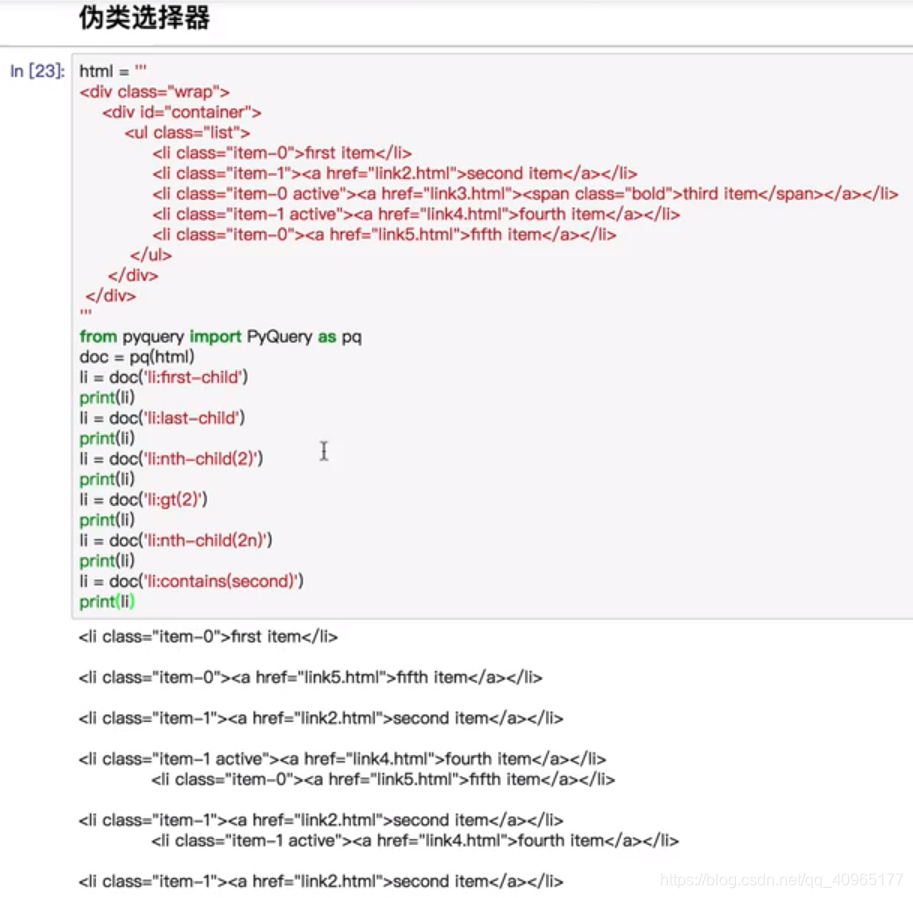Click the li:nth-child(2n) selector line
The image size is (913, 898).
pos(176,540)
